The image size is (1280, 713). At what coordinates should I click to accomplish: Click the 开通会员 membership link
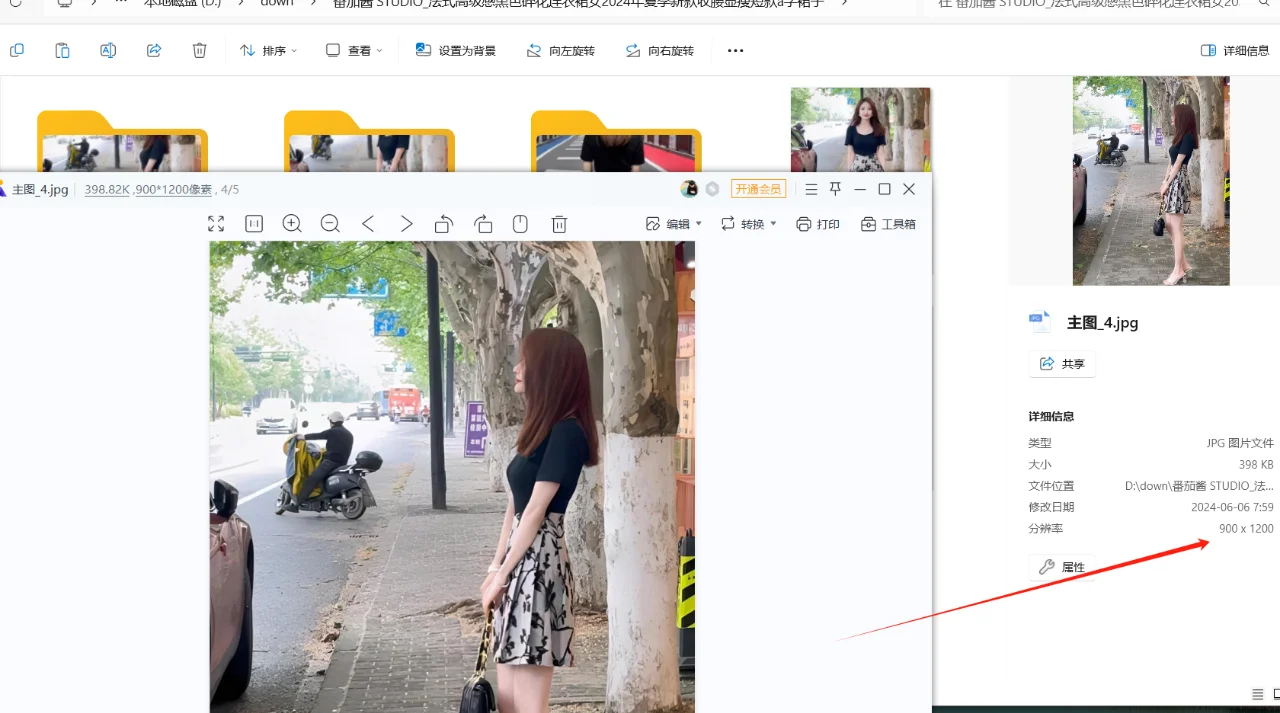758,188
